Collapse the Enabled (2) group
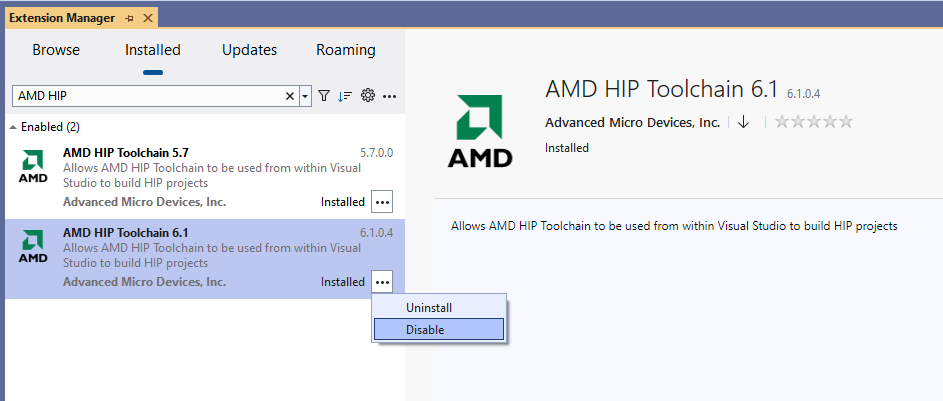Viewport: 943px width, 401px height. pos(13,128)
